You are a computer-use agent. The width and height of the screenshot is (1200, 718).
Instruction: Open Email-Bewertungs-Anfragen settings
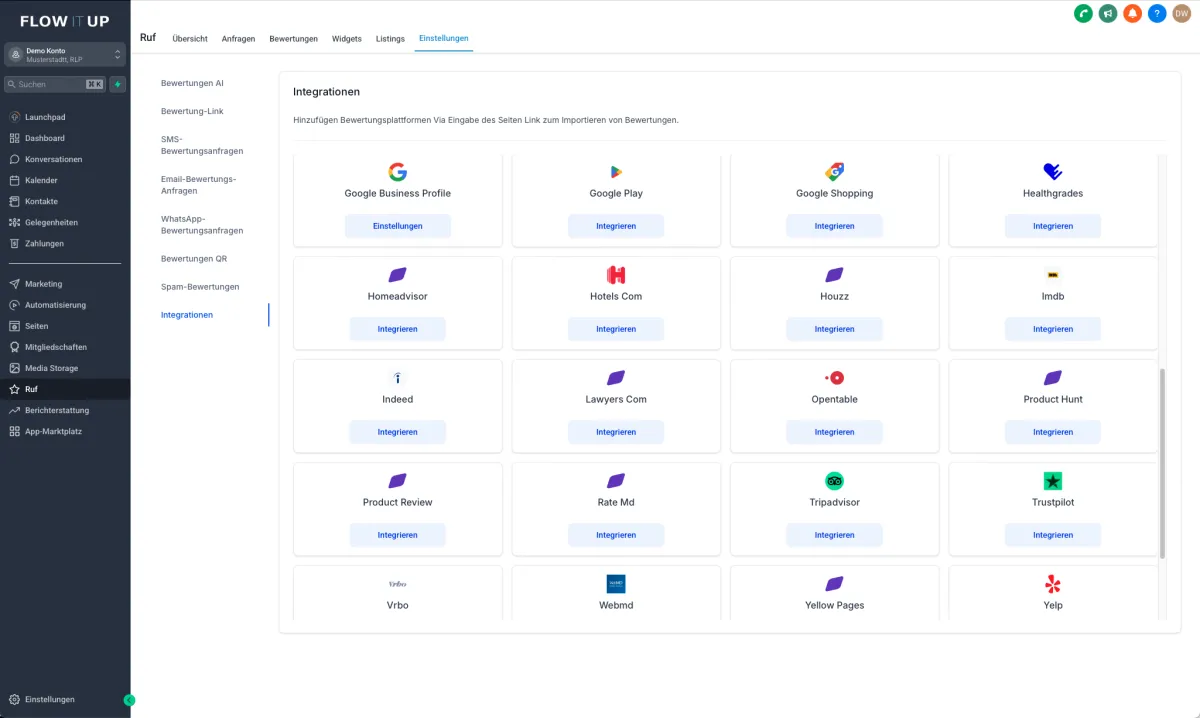point(199,185)
